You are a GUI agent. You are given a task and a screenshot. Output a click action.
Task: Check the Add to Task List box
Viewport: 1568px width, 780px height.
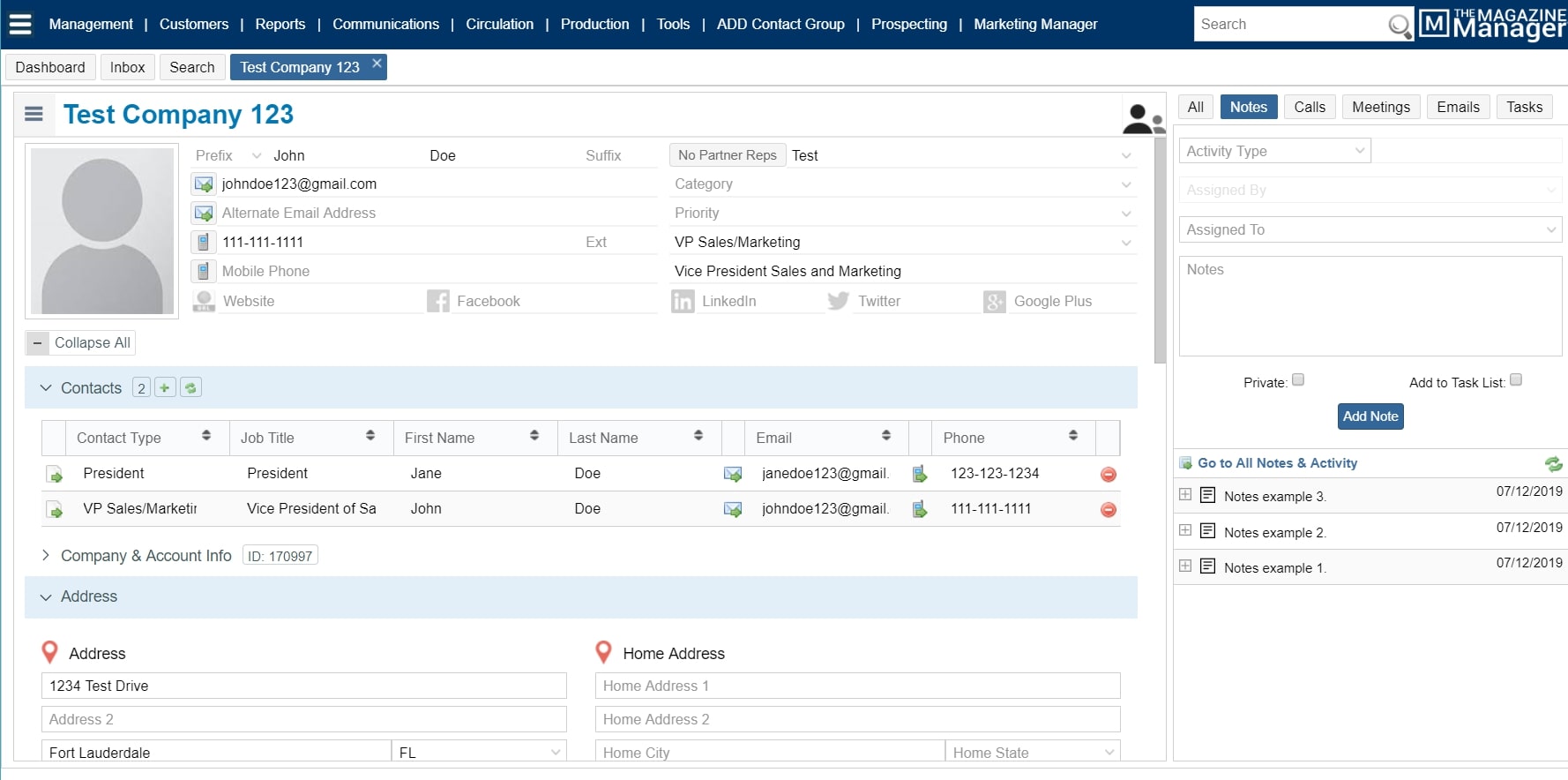1516,380
